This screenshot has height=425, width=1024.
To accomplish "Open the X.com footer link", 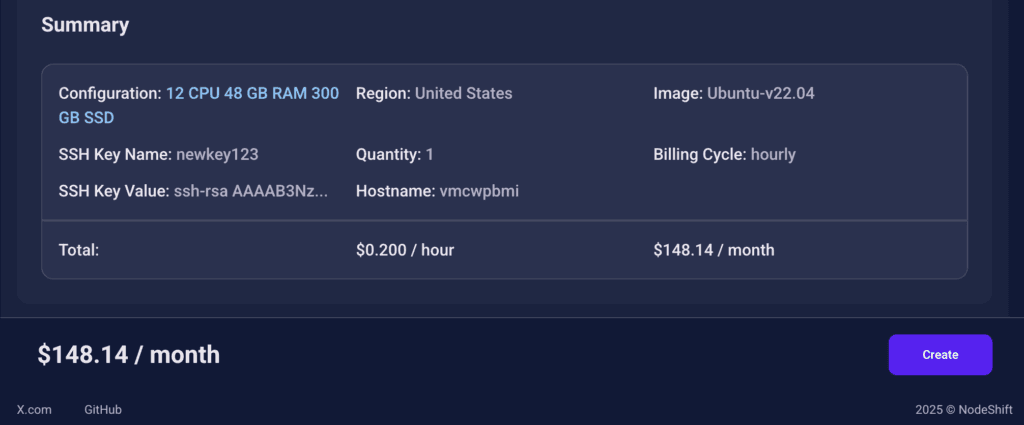I will pos(34,410).
